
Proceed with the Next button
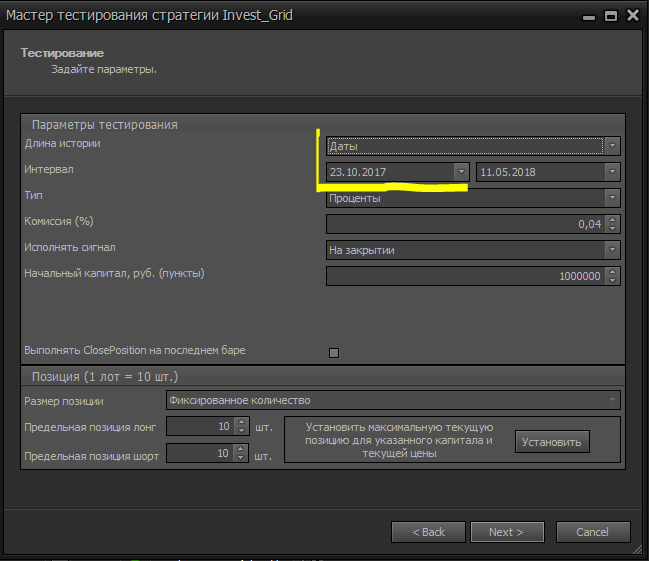[x=508, y=532]
